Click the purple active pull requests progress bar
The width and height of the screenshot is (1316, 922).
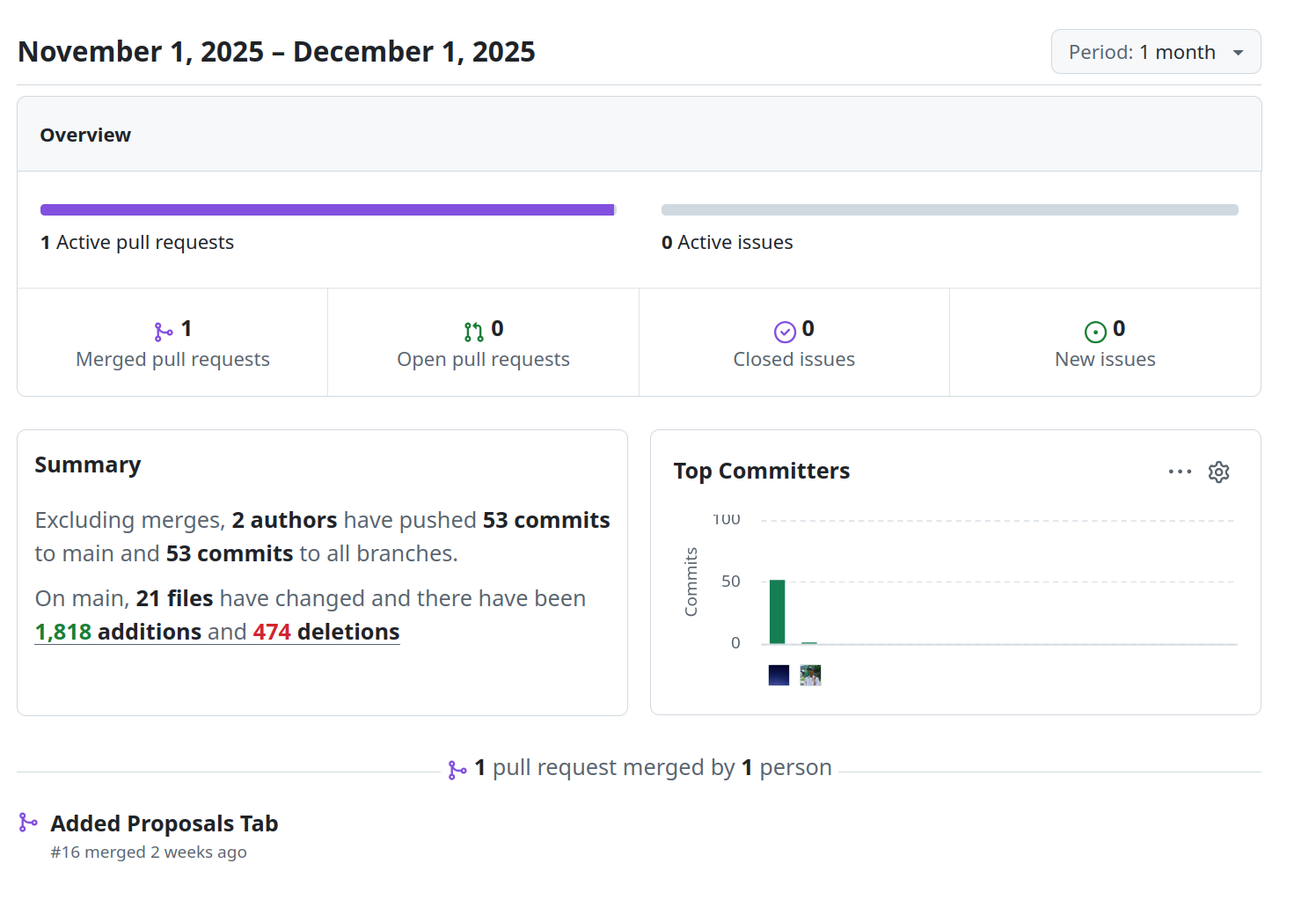pyautogui.click(x=327, y=210)
